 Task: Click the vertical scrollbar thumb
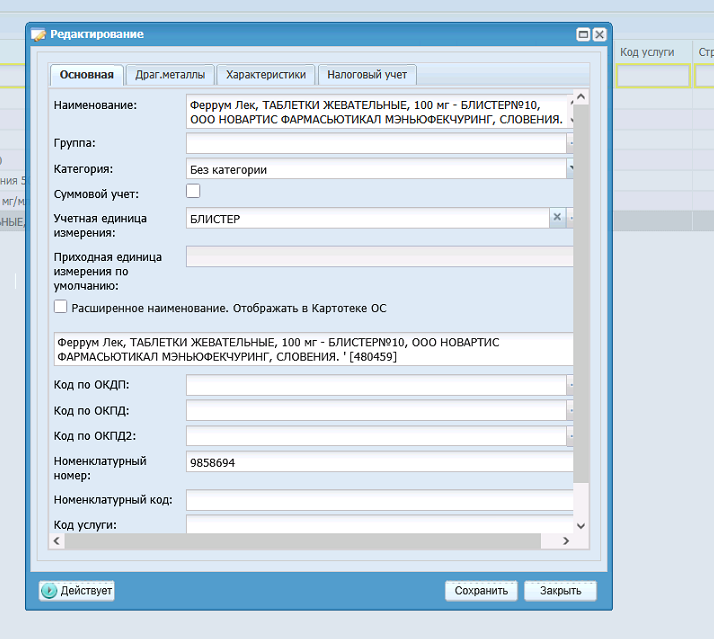click(x=581, y=294)
